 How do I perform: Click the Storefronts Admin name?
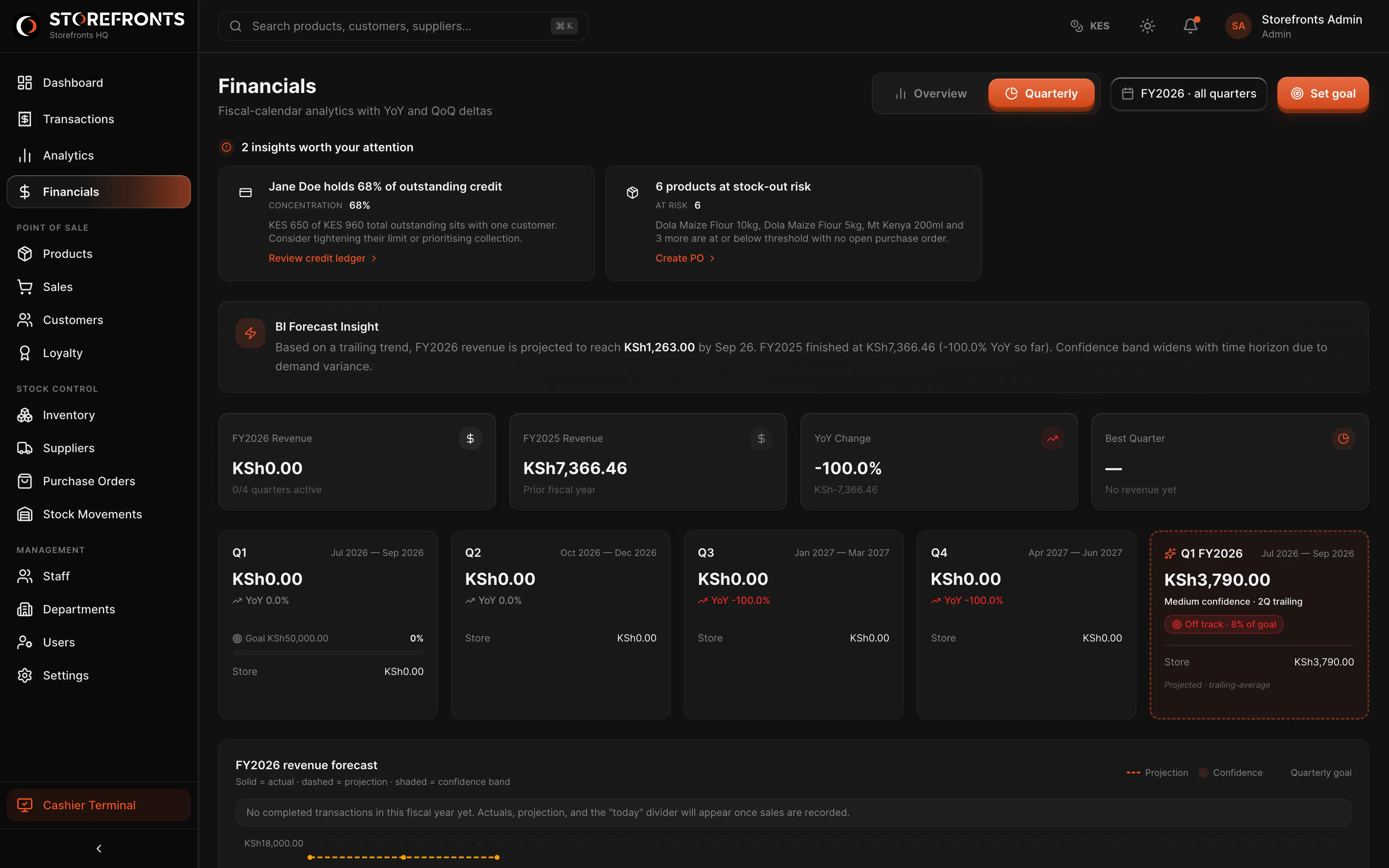point(1312,19)
